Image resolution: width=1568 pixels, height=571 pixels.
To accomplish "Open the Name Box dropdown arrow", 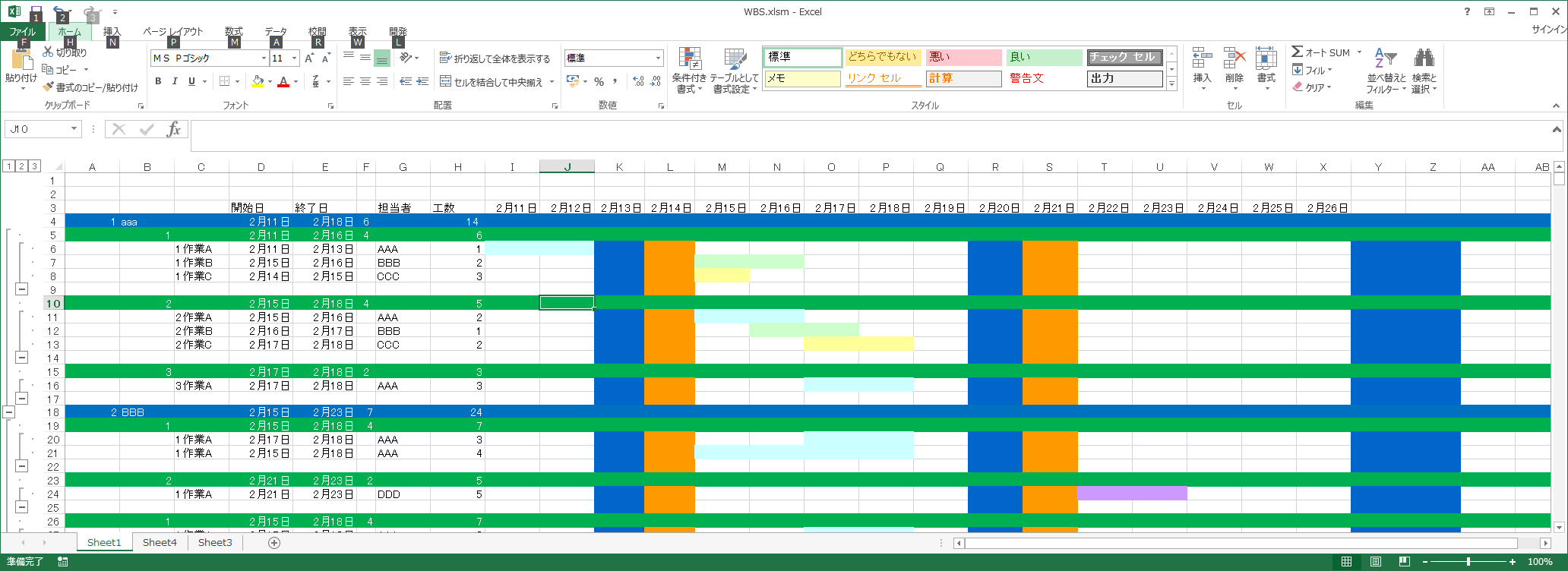I will [74, 129].
